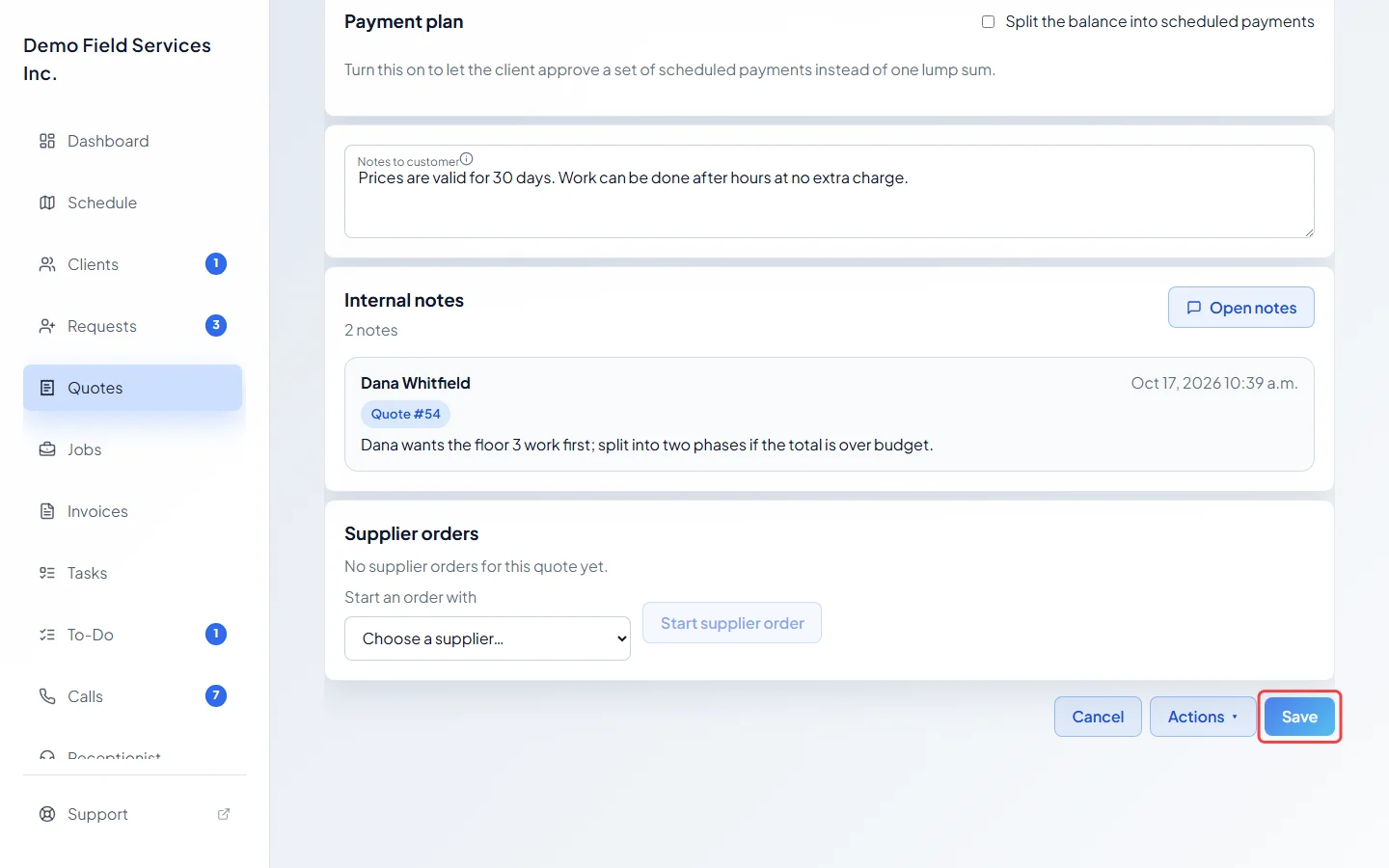Click the Dashboard grid icon
The image size is (1389, 868).
tap(47, 141)
